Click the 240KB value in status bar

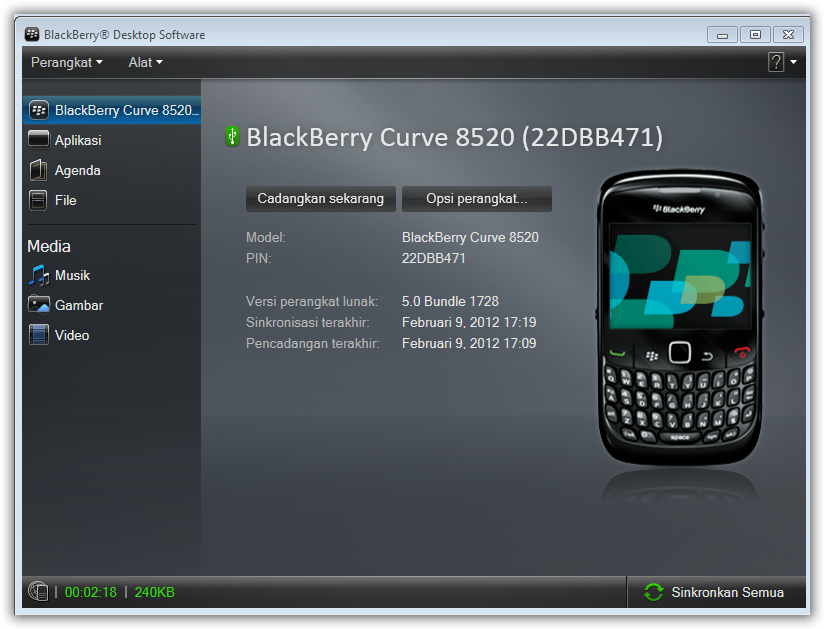click(154, 592)
